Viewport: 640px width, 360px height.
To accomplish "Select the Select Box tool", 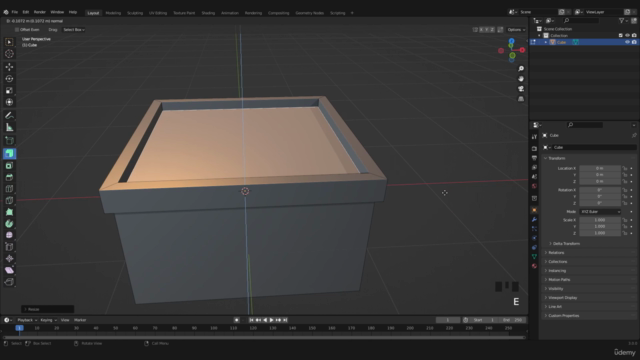I will [x=9, y=42].
